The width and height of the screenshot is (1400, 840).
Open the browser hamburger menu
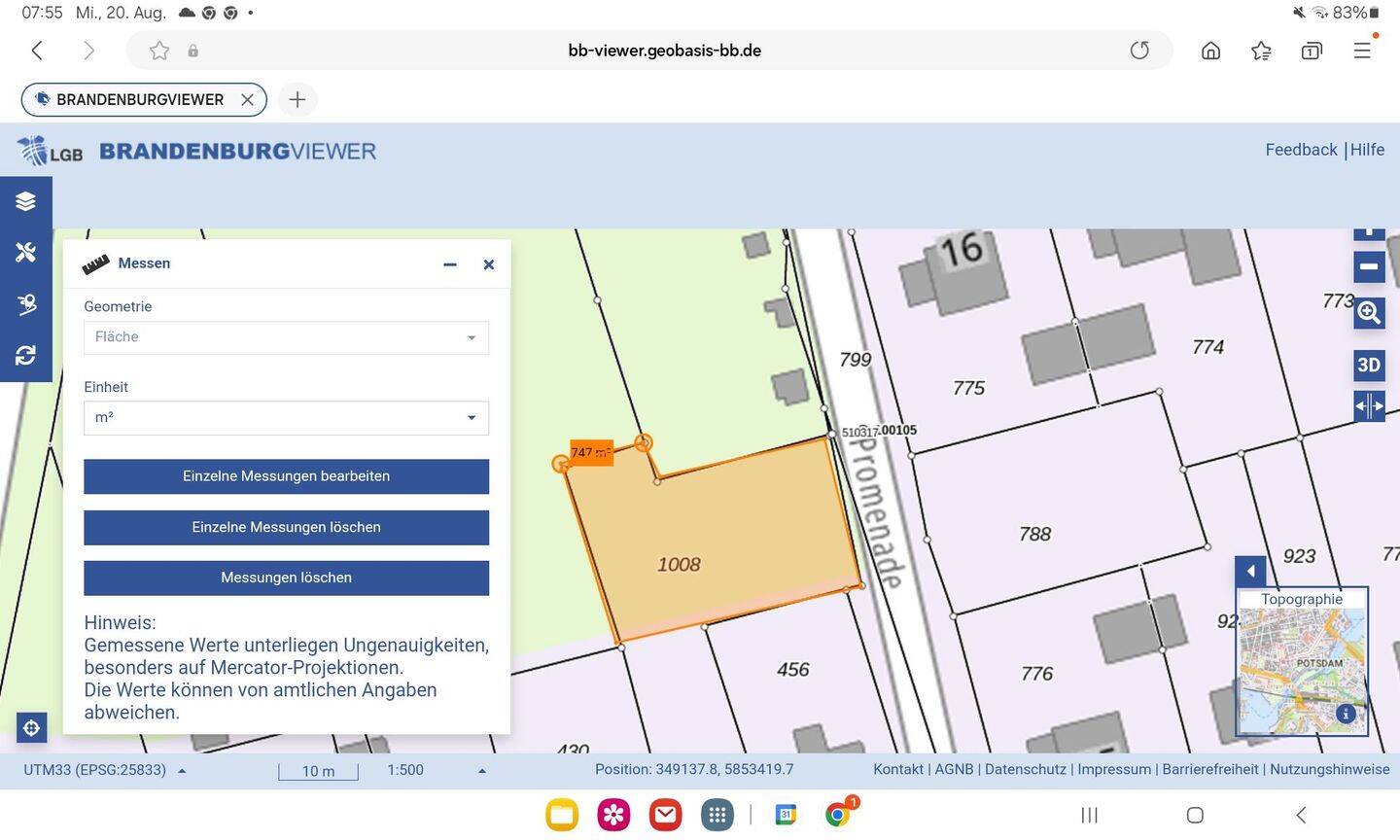click(x=1362, y=51)
